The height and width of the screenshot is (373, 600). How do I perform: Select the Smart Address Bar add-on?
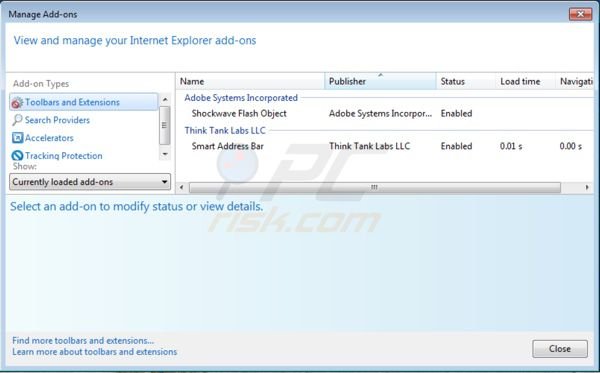pyautogui.click(x=227, y=146)
